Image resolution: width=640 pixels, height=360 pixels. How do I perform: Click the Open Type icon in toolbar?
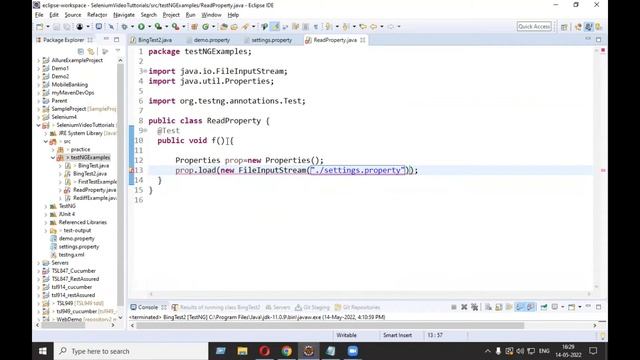(224, 27)
